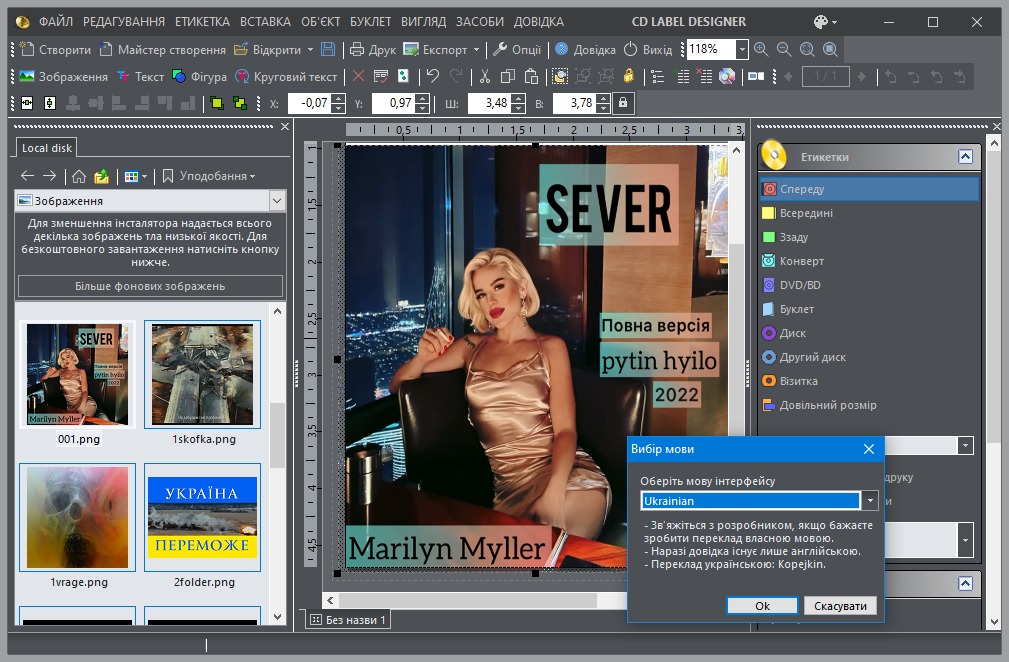Open the Відкрити dropdown arrow
This screenshot has width=1009, height=662.
pyautogui.click(x=310, y=50)
